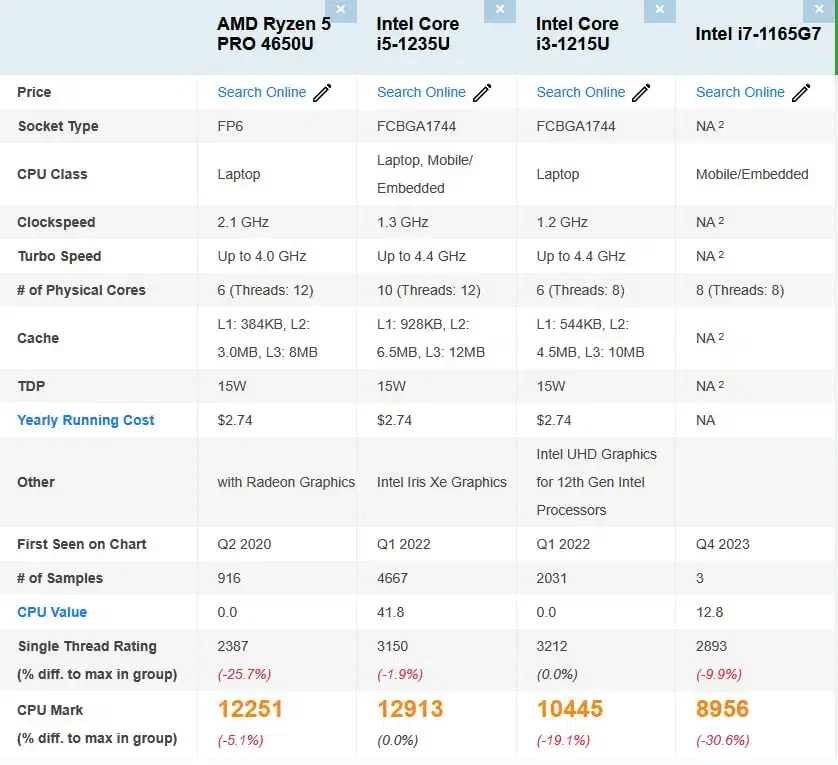Click CPU Mark score 8956
The width and height of the screenshot is (838, 765).
click(x=723, y=709)
